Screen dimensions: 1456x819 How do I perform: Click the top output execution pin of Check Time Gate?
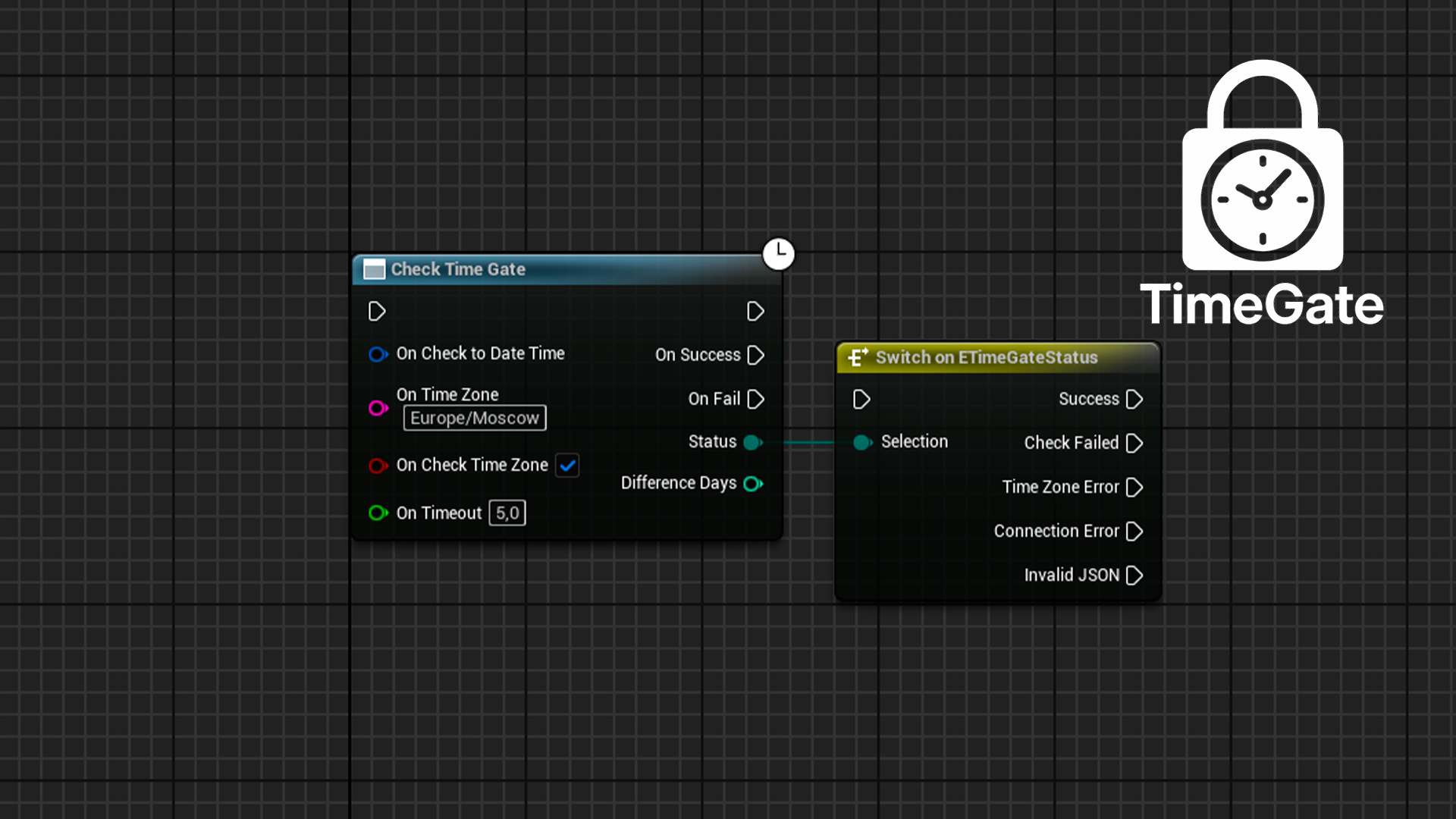pos(755,312)
